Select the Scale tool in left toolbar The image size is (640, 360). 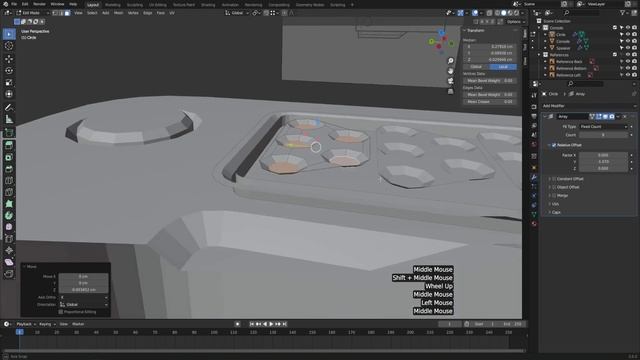[9, 82]
